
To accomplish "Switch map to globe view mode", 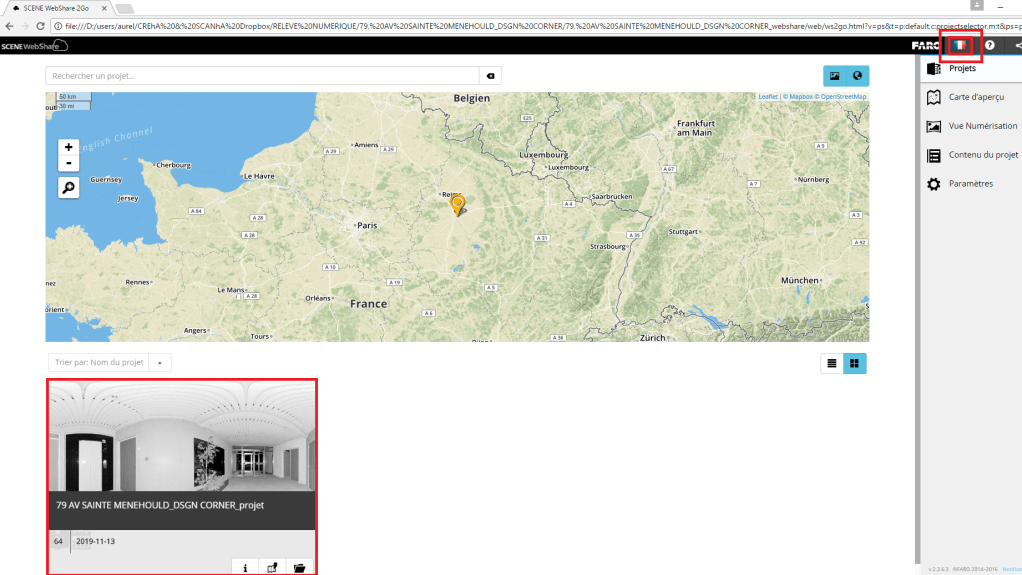I will pyautogui.click(x=857, y=76).
